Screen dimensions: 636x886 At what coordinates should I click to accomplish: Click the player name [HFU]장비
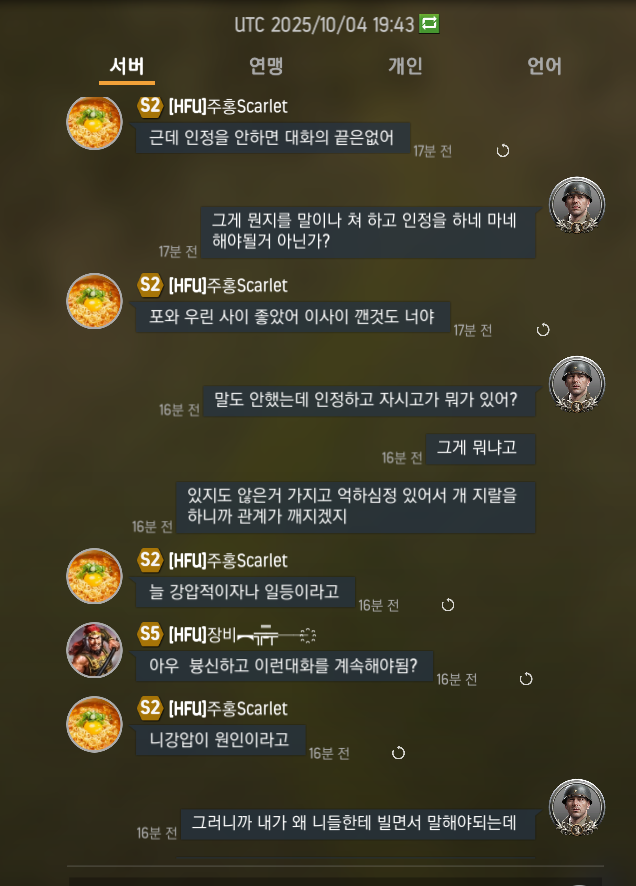pos(202,635)
